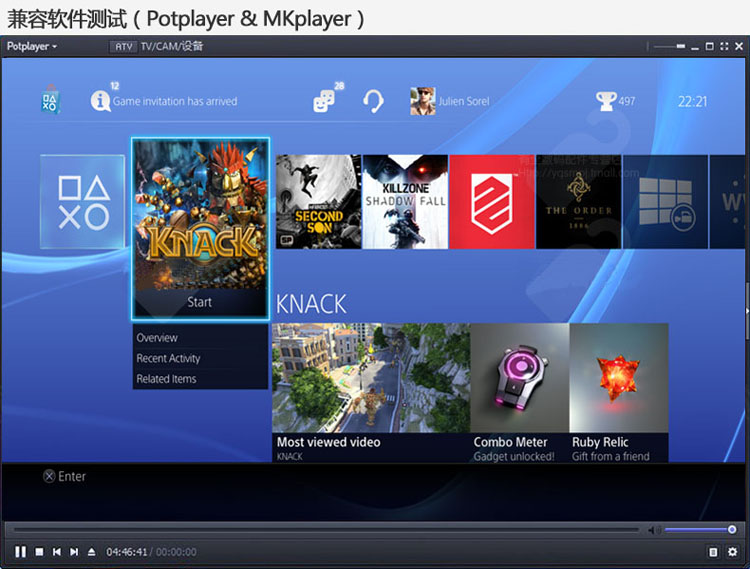The height and width of the screenshot is (569, 750).
Task: Open the PlayStation Store bag icon
Action: coord(50,99)
